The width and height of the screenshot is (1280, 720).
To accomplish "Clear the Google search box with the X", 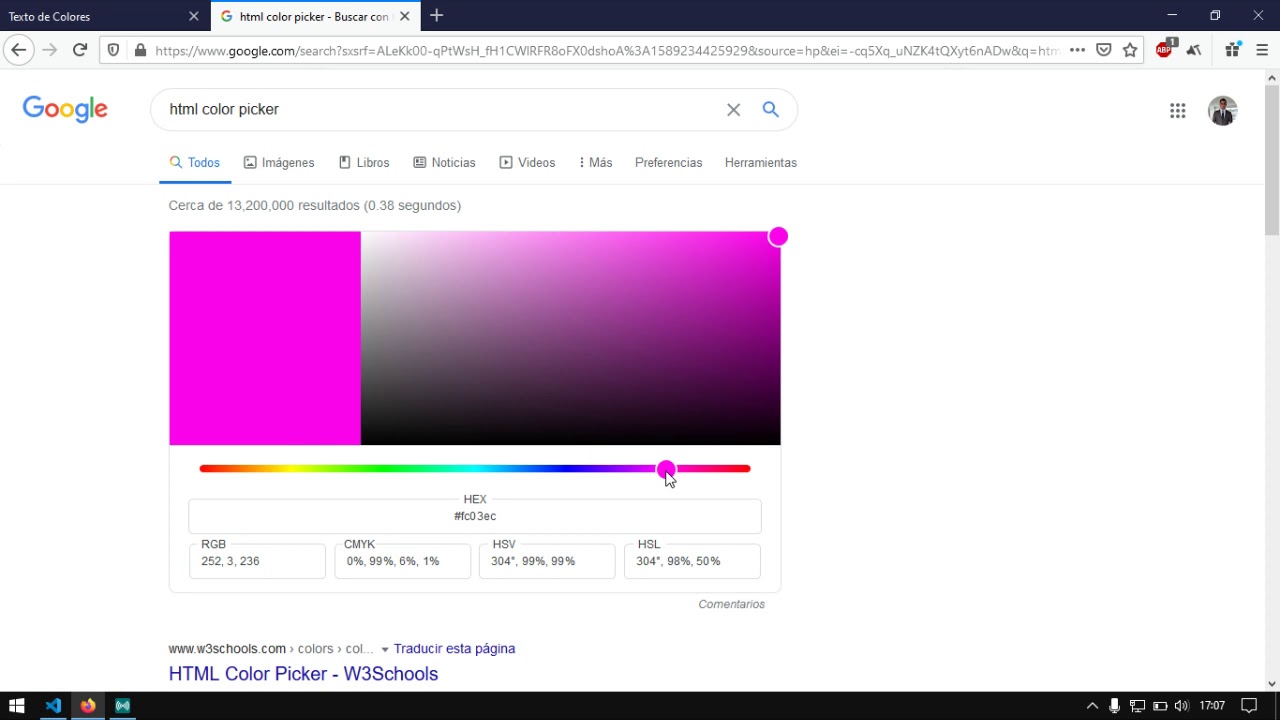I will pos(733,110).
